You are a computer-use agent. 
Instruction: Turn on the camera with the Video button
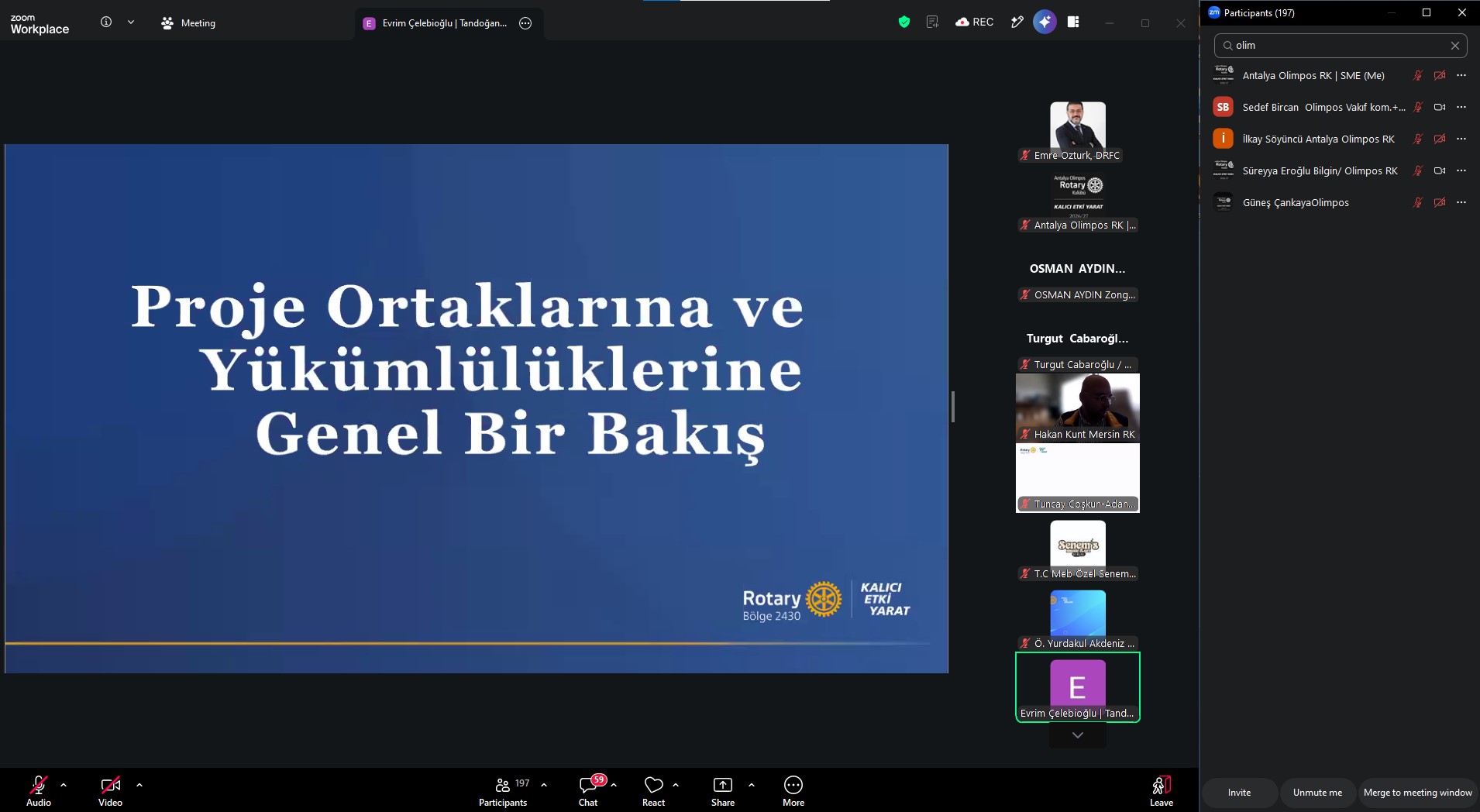110,792
